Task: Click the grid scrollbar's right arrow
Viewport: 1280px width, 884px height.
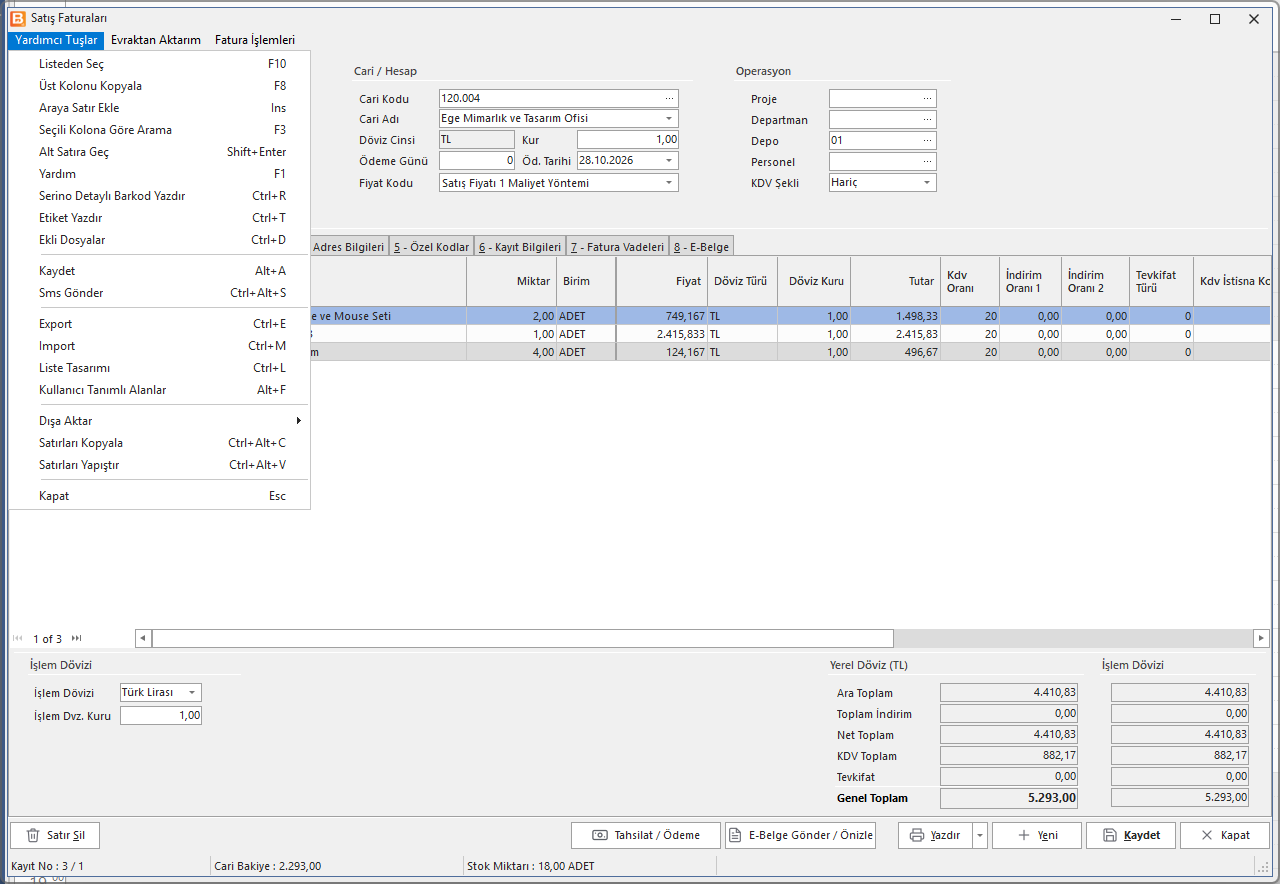Action: (1261, 638)
